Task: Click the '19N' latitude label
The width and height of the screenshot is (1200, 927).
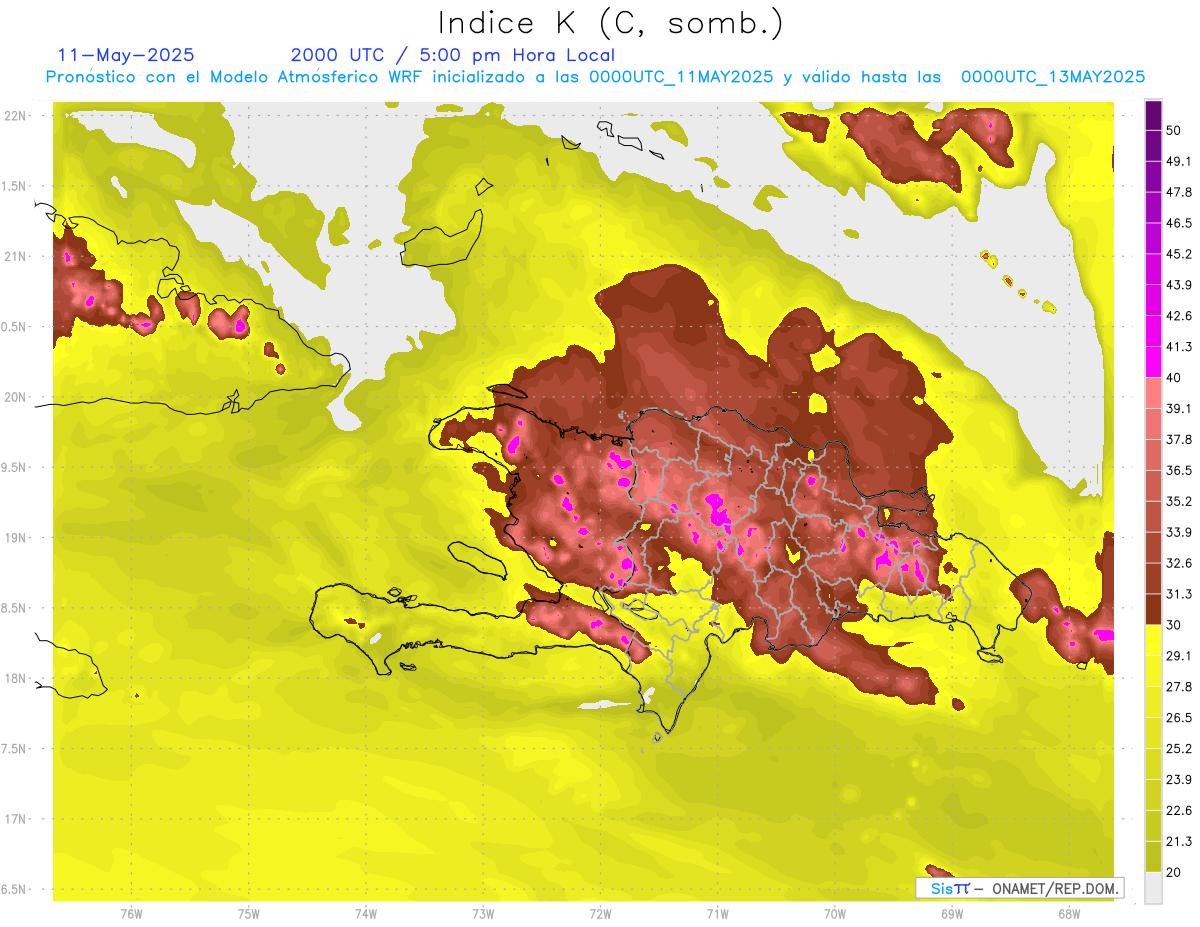Action: (17, 538)
